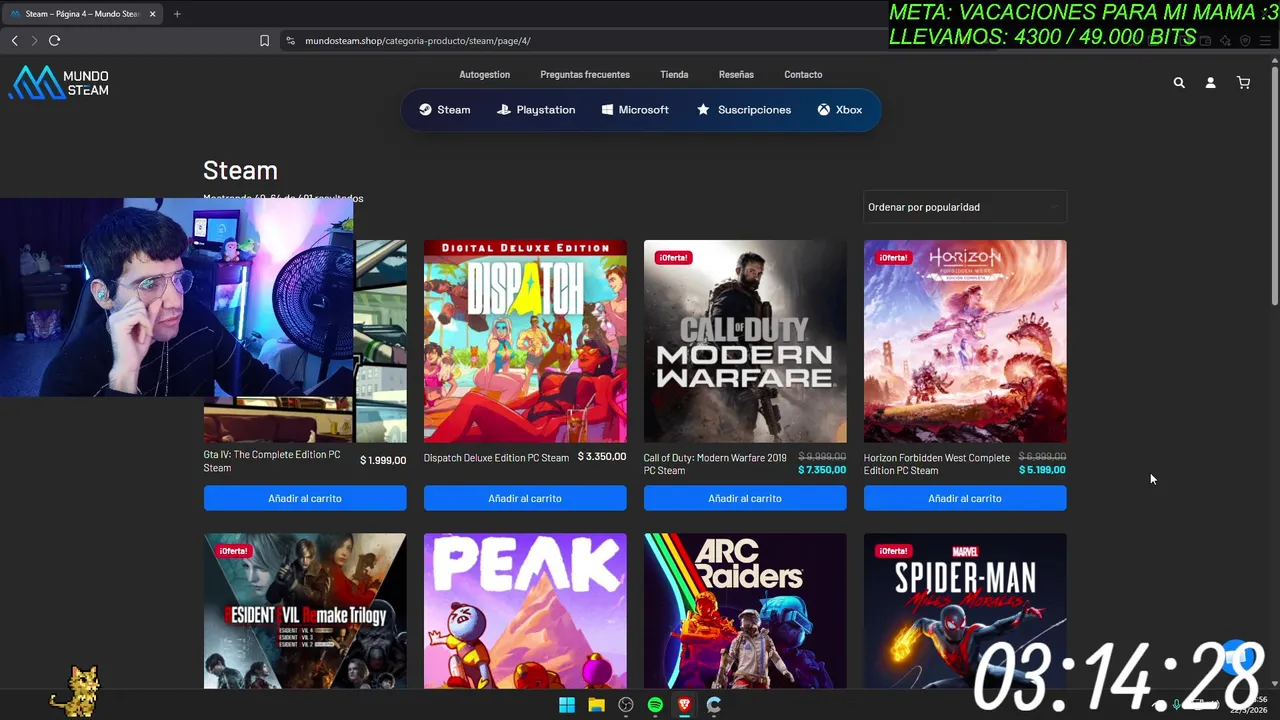Viewport: 1280px width, 720px height.
Task: Open the Reseñas menu item
Action: [x=736, y=75]
